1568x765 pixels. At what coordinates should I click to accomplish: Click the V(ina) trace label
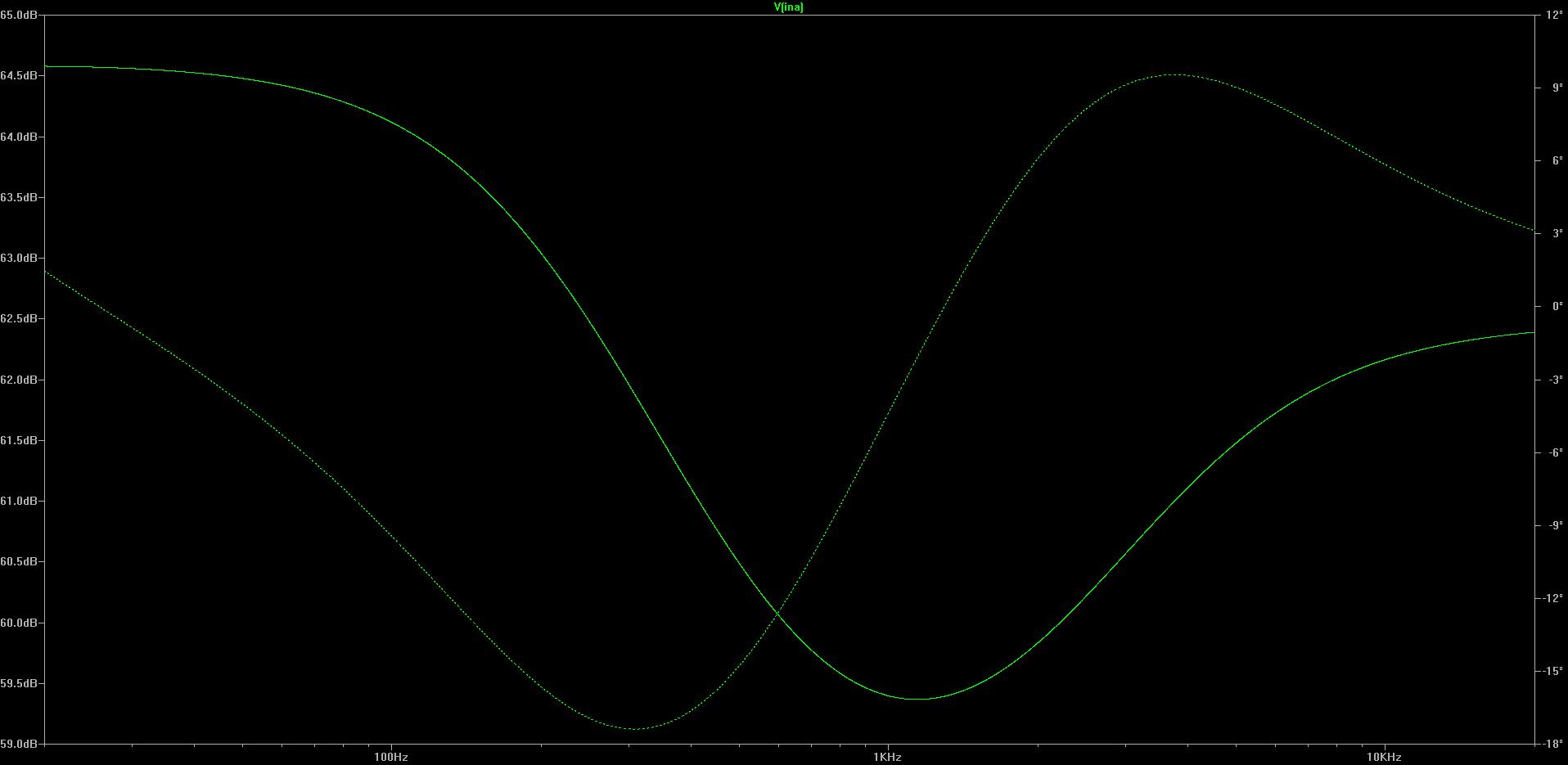coord(788,7)
